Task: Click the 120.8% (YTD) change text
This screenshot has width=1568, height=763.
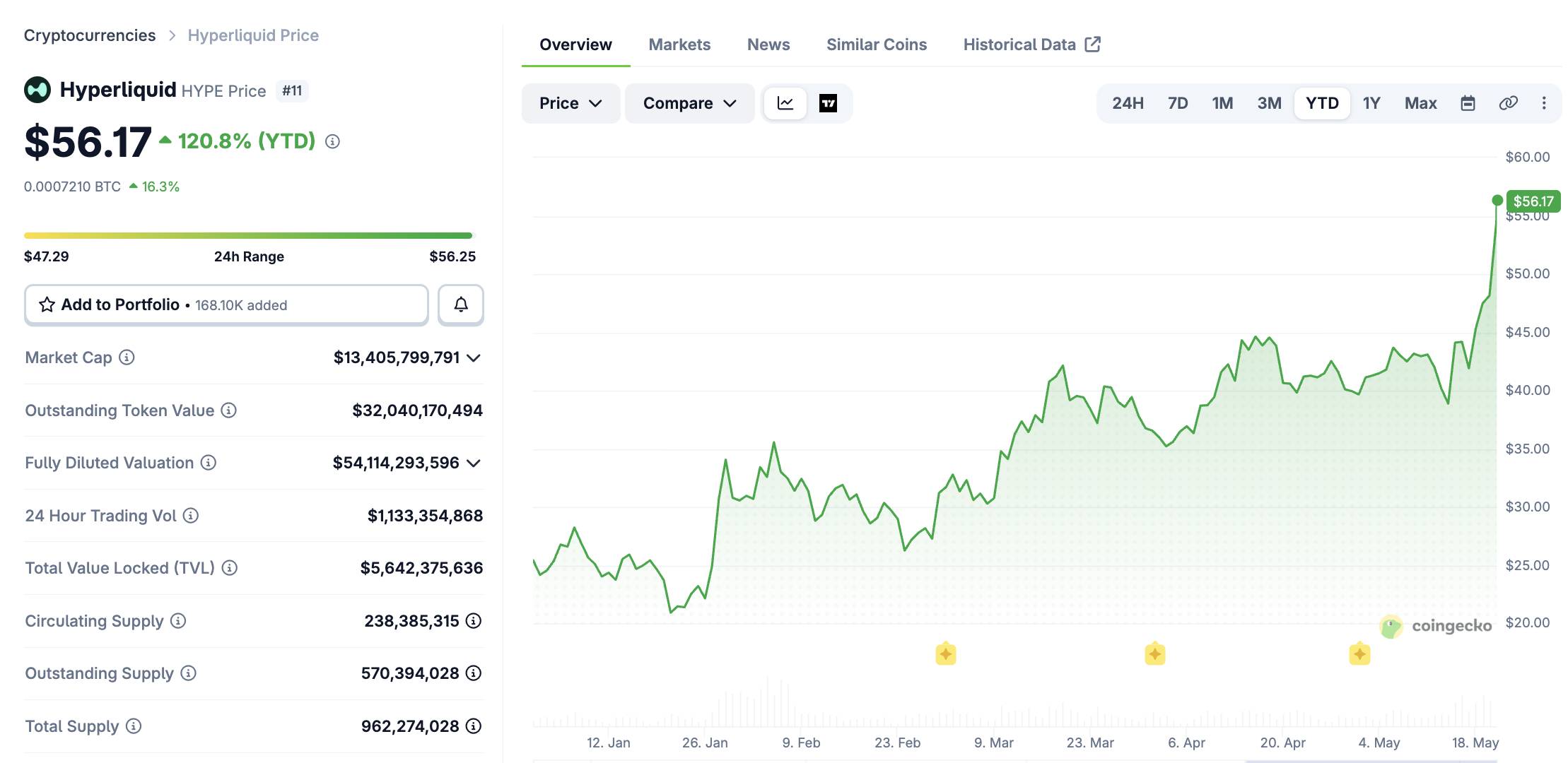Action: [247, 141]
